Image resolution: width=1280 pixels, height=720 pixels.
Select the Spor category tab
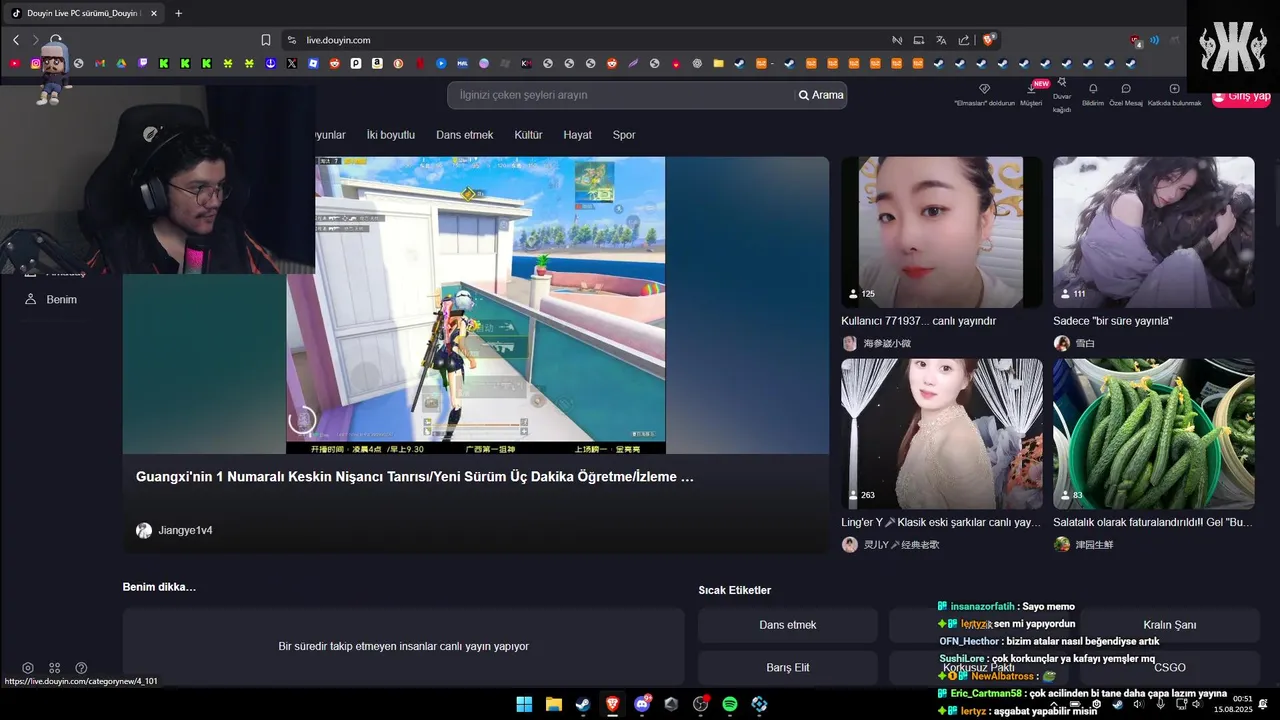pyautogui.click(x=624, y=135)
